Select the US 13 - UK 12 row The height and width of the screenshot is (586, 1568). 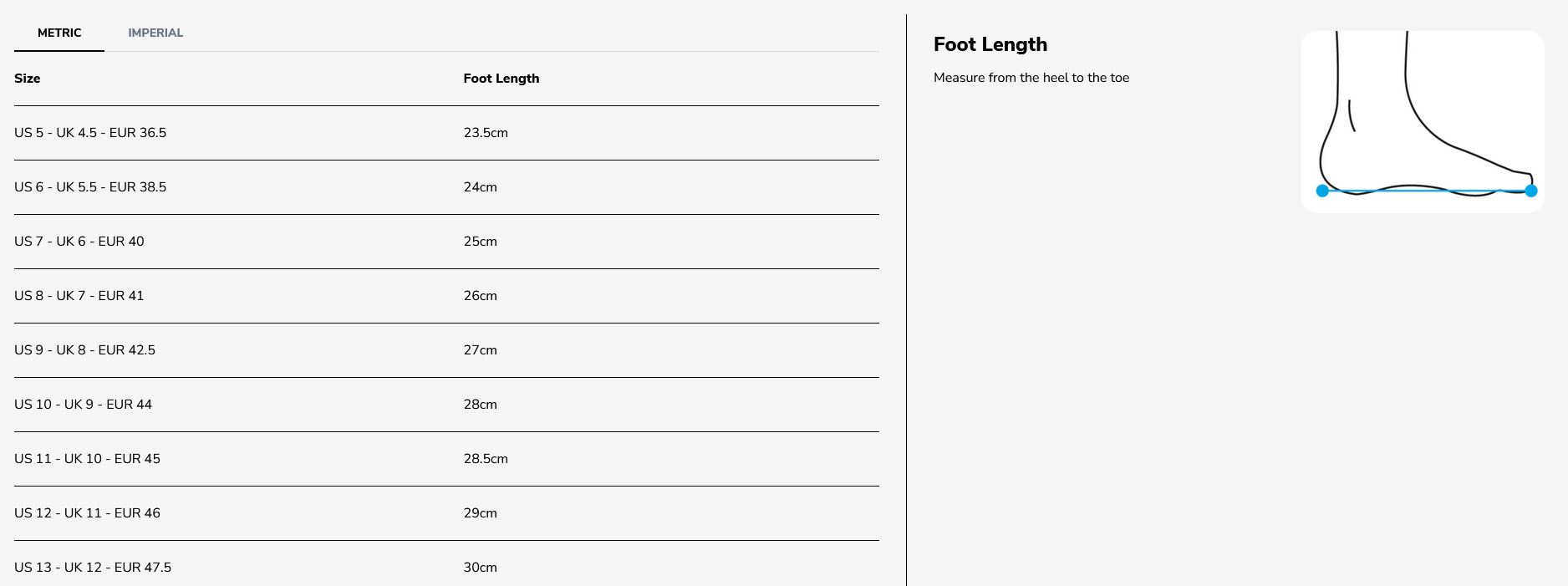coord(446,564)
